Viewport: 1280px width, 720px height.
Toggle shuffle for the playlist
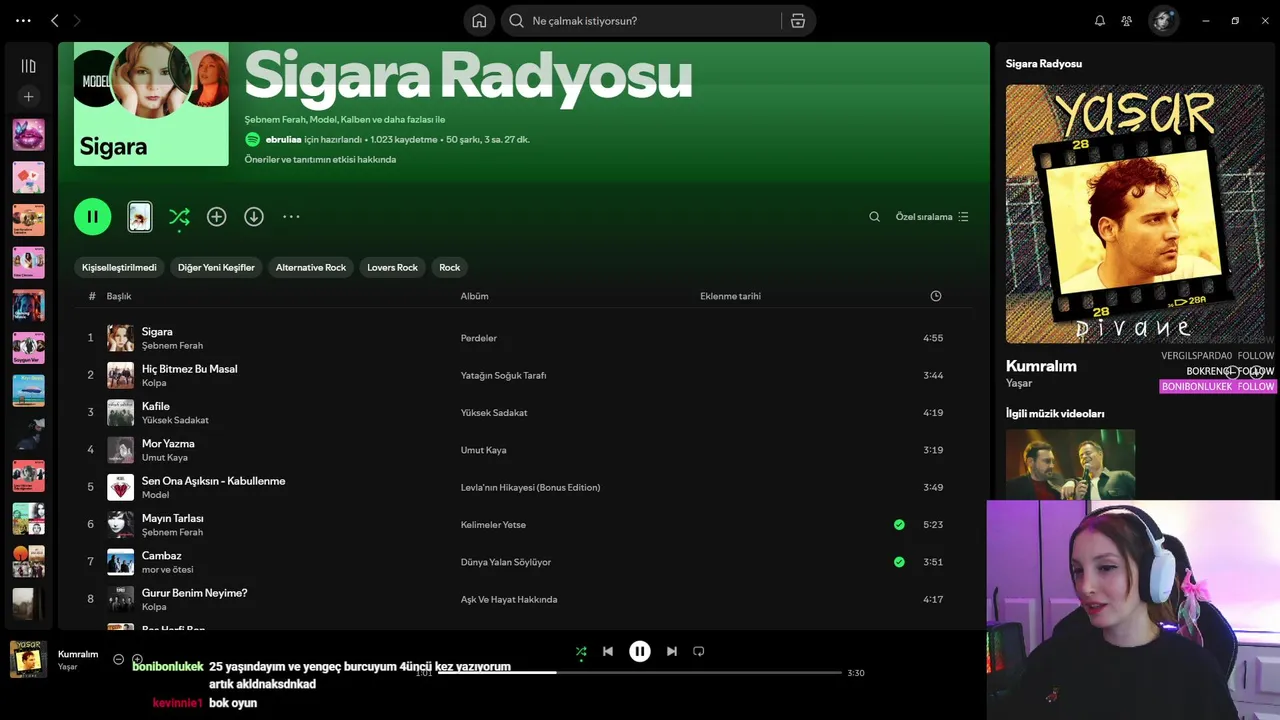point(179,217)
